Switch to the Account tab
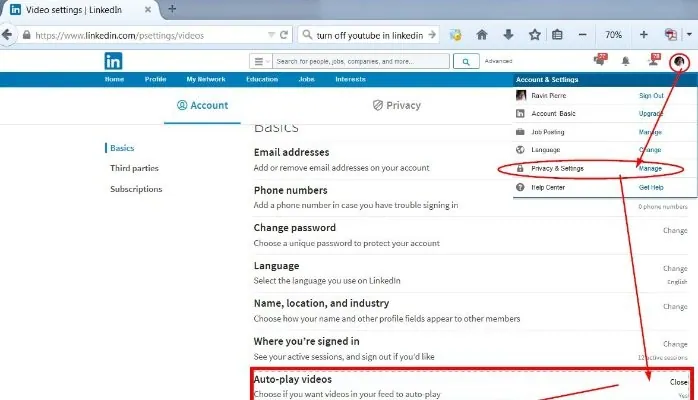Viewport: 698px width, 400px height. click(x=203, y=105)
